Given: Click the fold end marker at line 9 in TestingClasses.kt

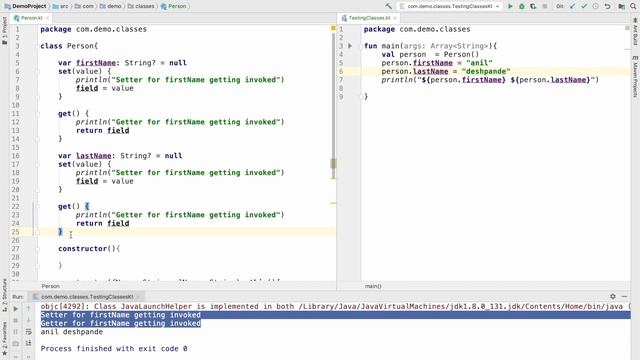Looking at the screenshot, I should (362, 97).
